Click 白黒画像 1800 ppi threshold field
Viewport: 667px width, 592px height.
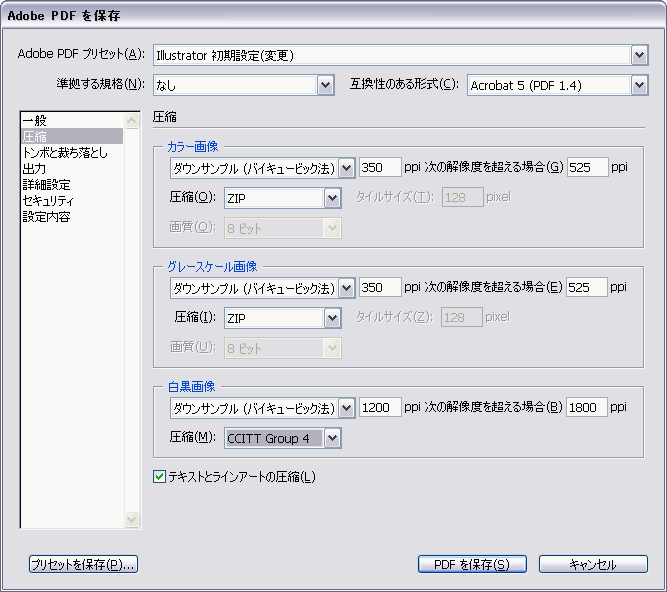586,407
